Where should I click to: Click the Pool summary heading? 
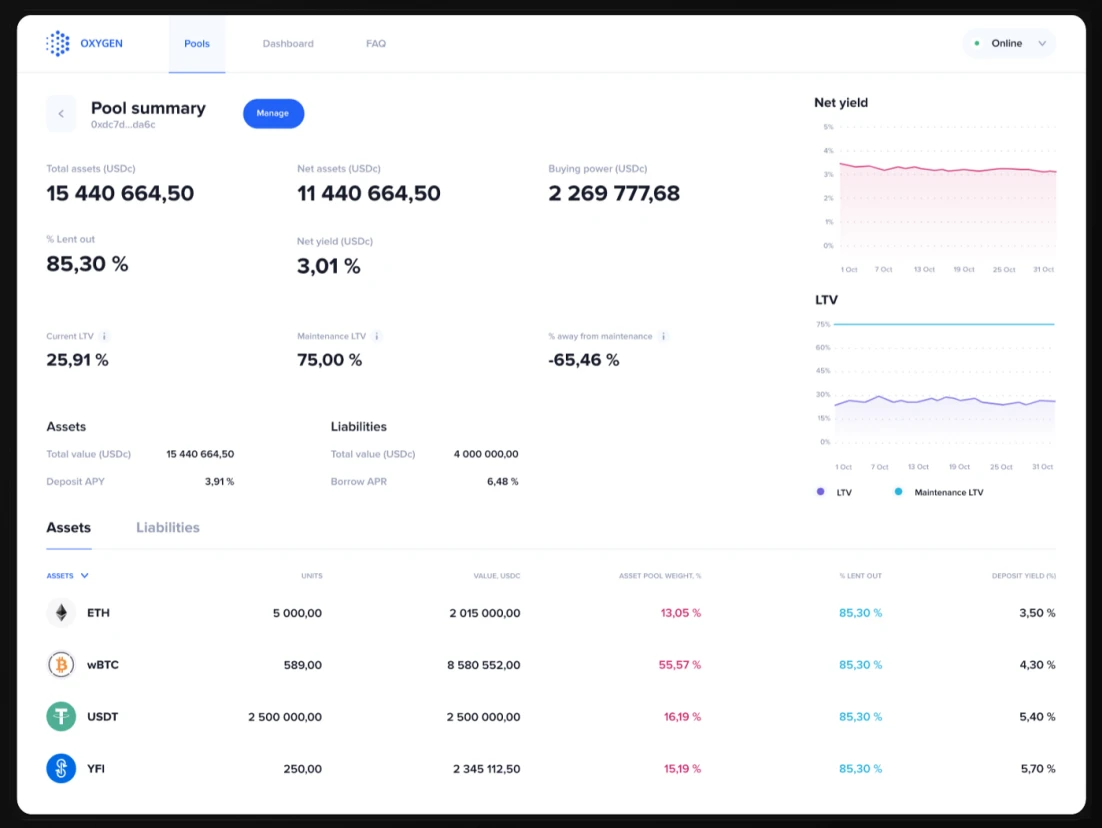pyautogui.click(x=148, y=108)
